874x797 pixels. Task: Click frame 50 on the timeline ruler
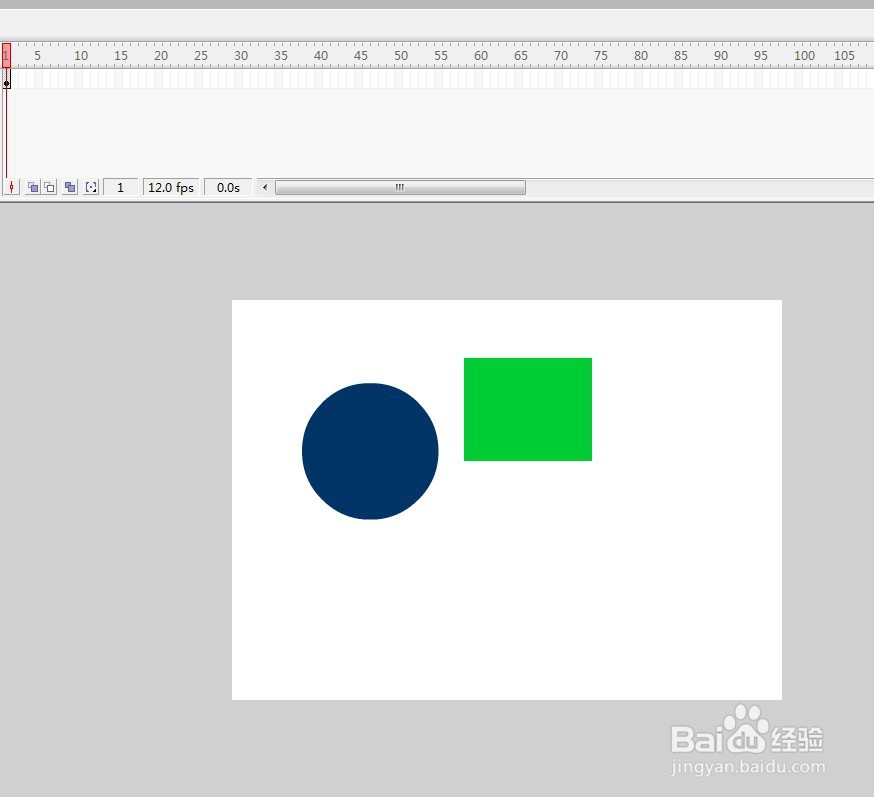(x=399, y=56)
